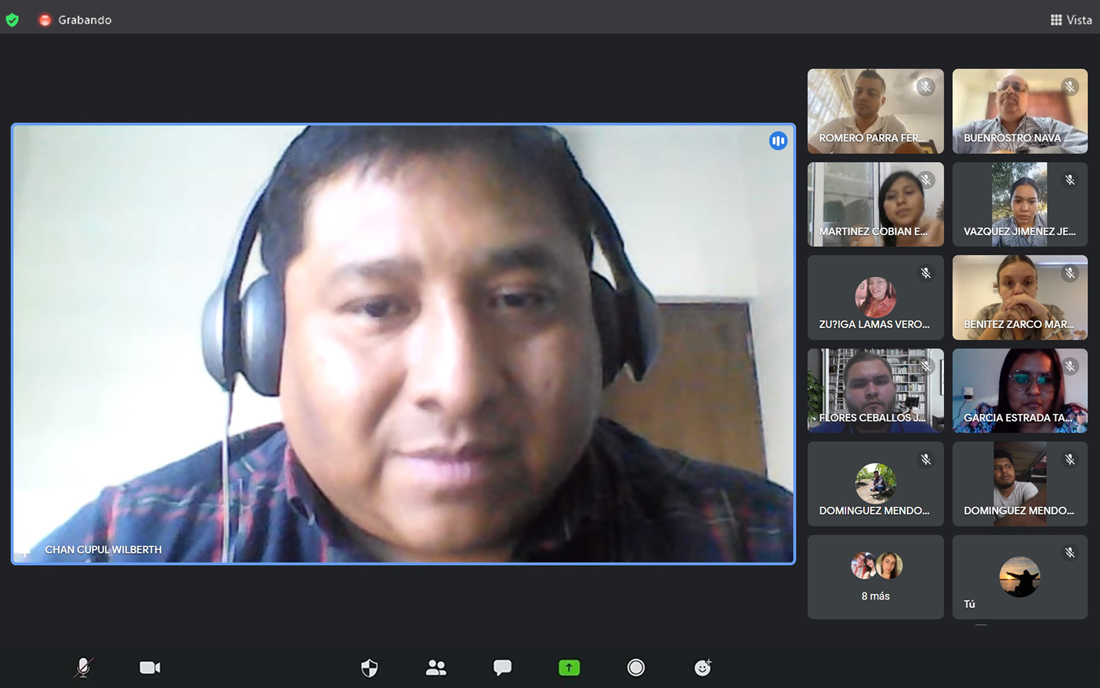
Task: Click the Record circle button in toolbar
Action: pos(636,668)
